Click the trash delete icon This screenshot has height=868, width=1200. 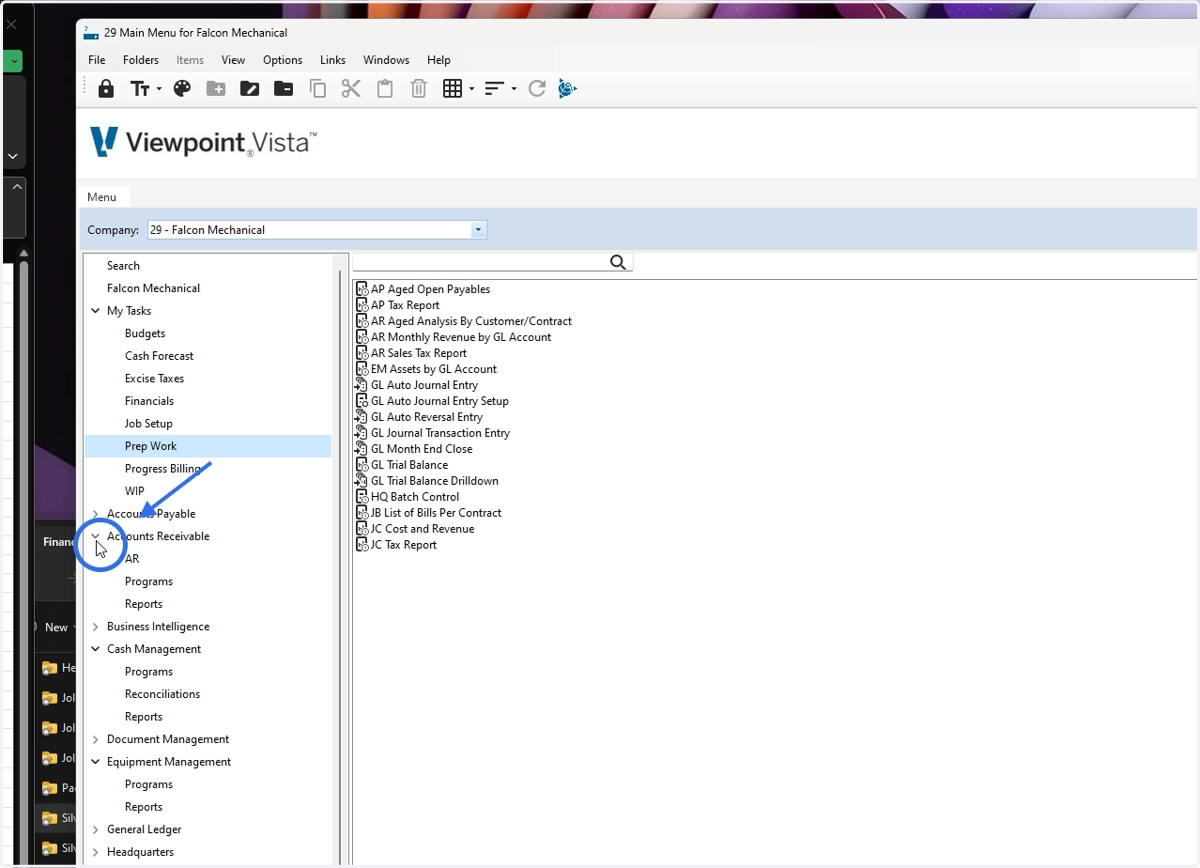point(419,89)
